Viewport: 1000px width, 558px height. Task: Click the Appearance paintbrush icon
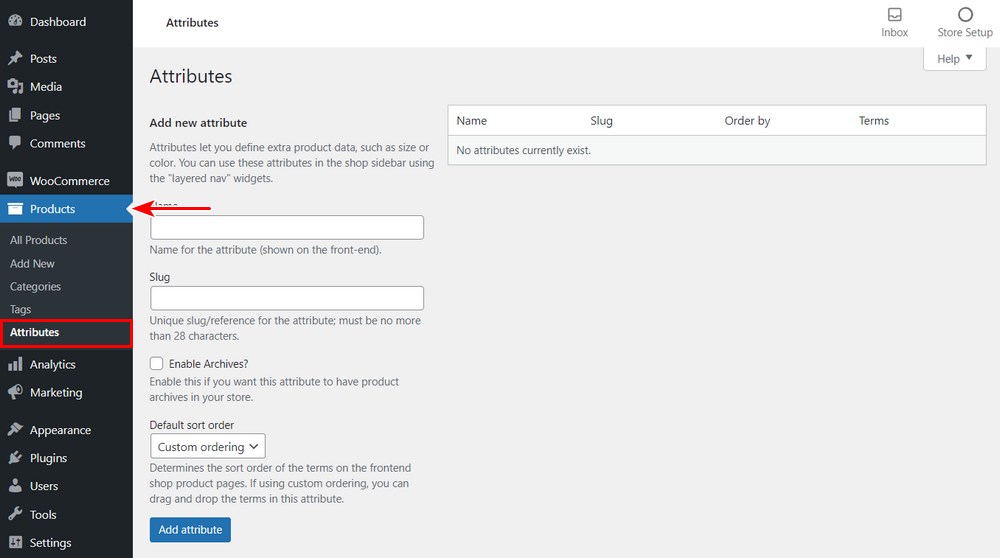click(15, 429)
